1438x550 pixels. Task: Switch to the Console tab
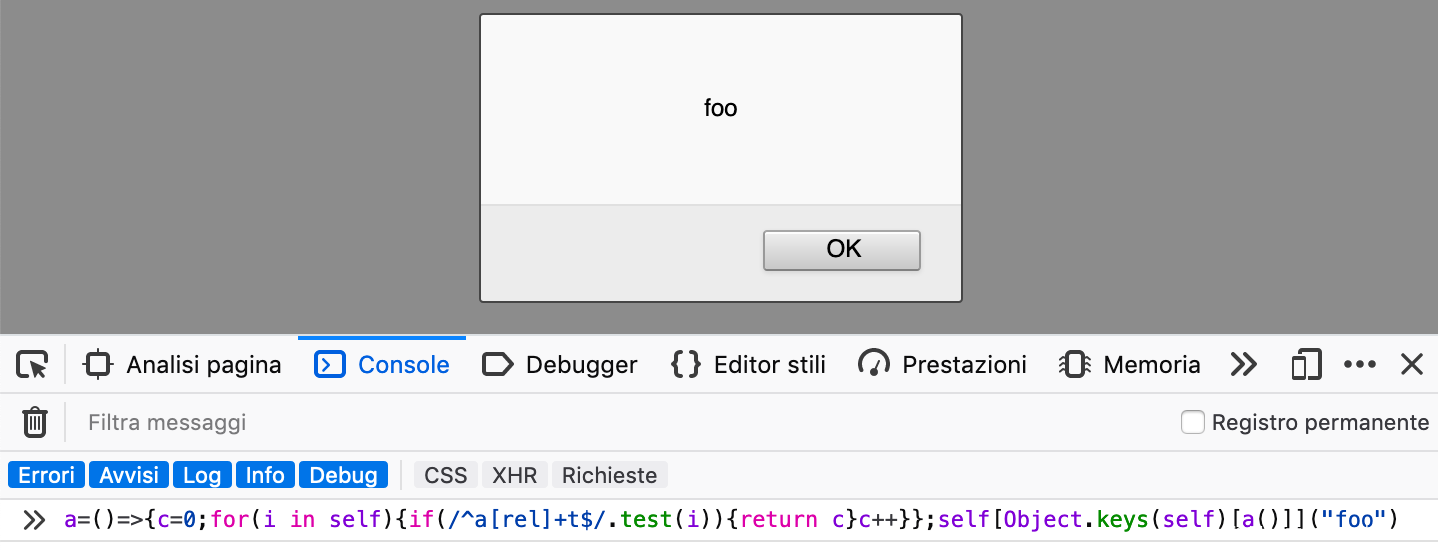(x=382, y=365)
